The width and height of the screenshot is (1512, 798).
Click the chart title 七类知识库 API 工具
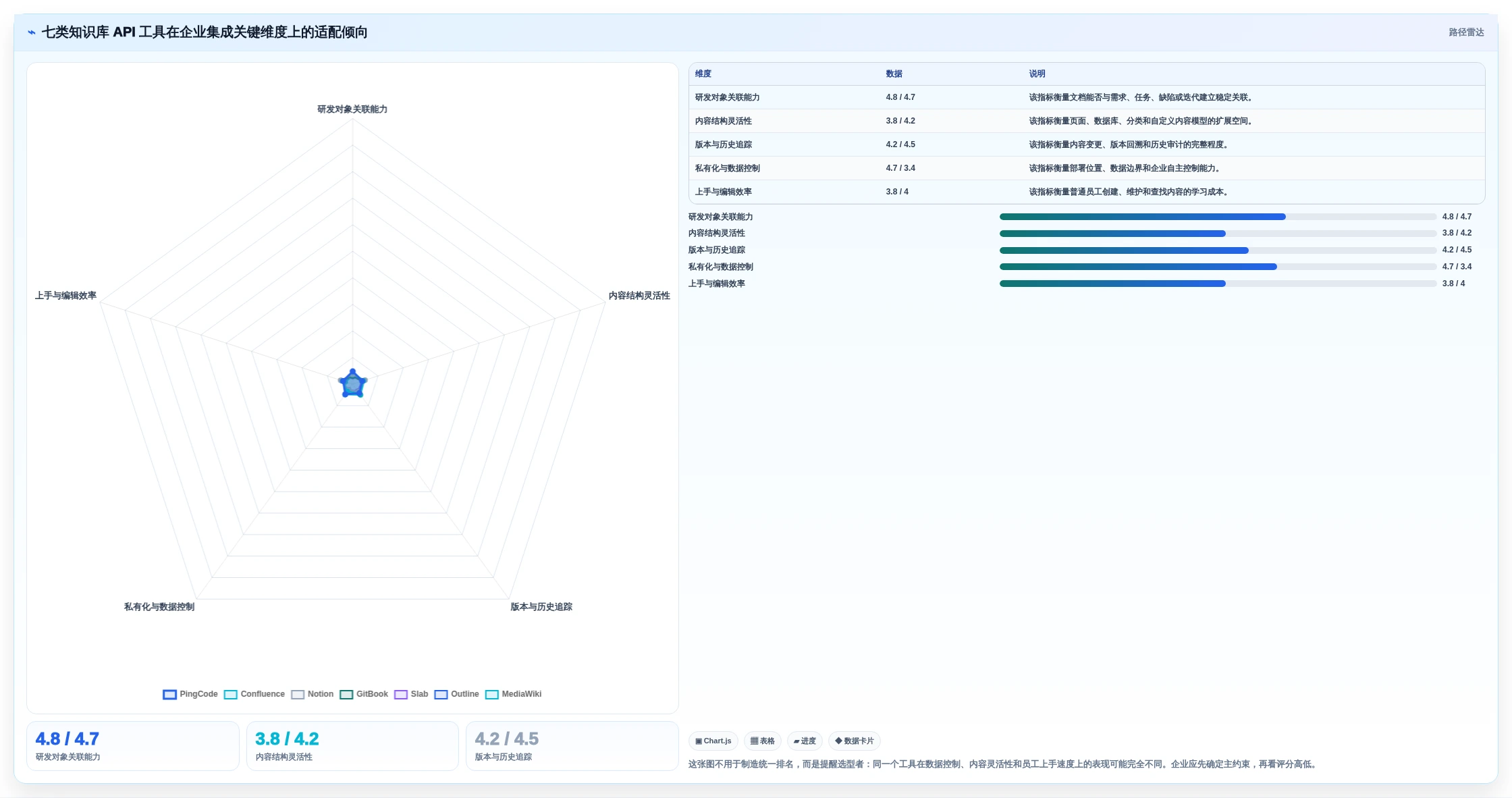click(x=205, y=32)
